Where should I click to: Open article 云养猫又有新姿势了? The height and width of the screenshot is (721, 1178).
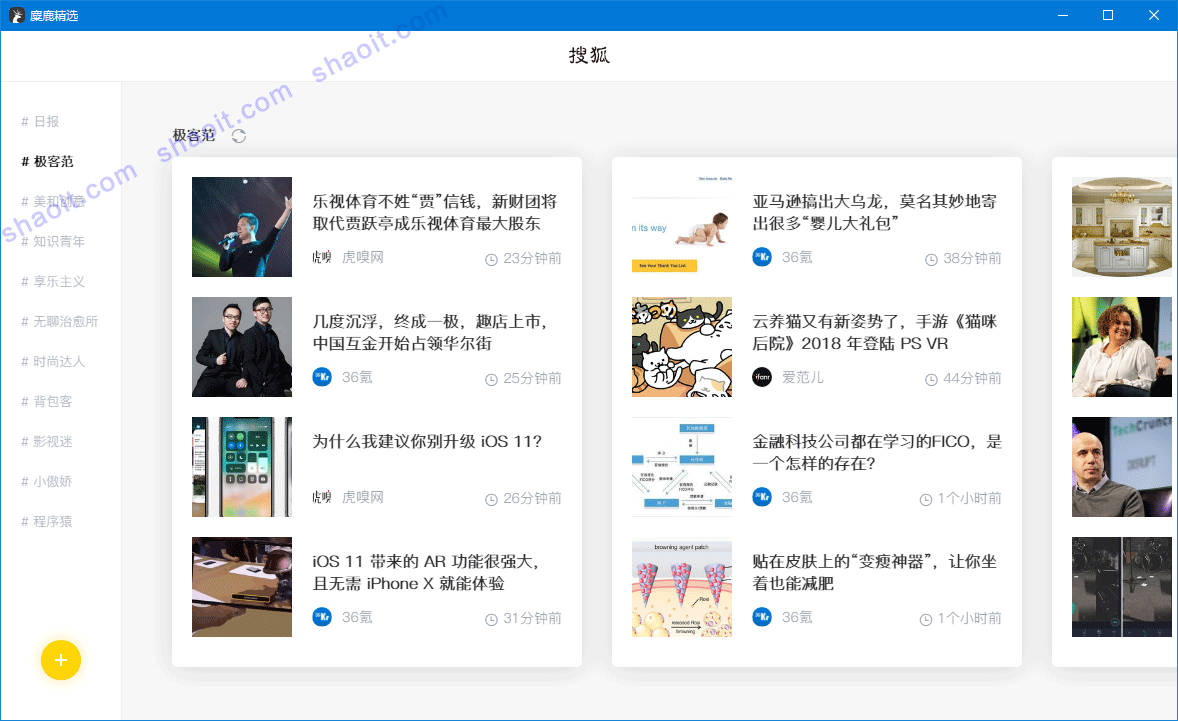pyautogui.click(x=874, y=333)
